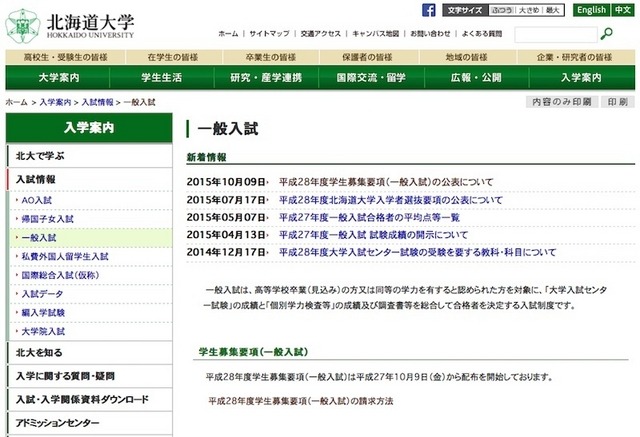Screen dimensions: 640x437
Task: Select the 在学生の皆様 tab
Action: click(173, 57)
